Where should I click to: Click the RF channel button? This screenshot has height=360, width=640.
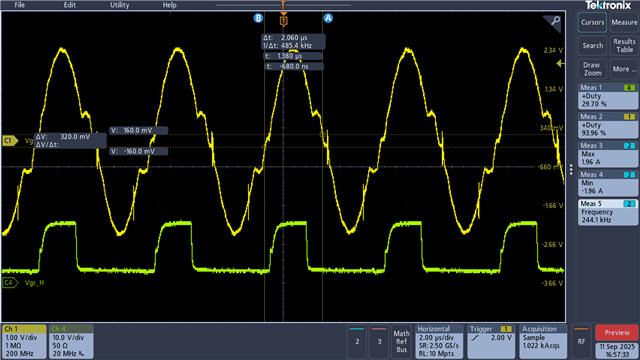click(581, 341)
